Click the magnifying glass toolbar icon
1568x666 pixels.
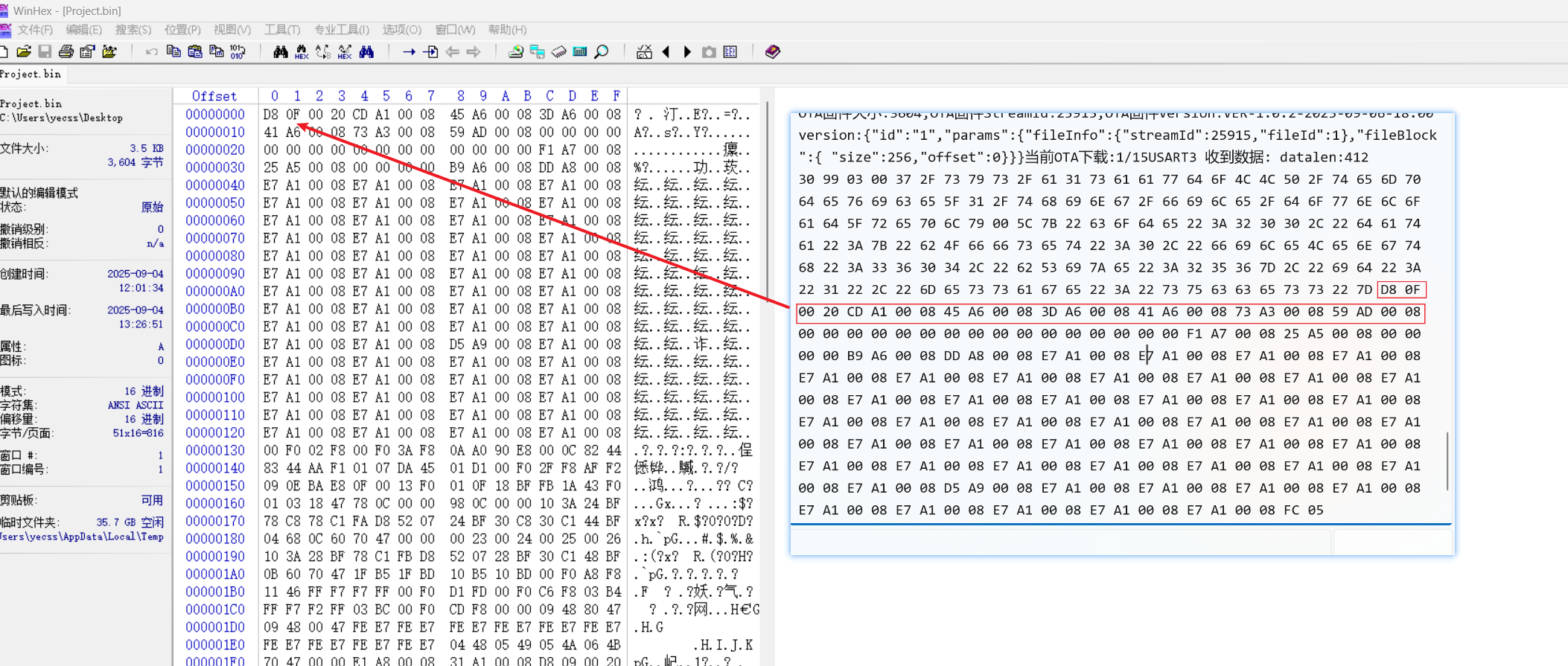602,51
